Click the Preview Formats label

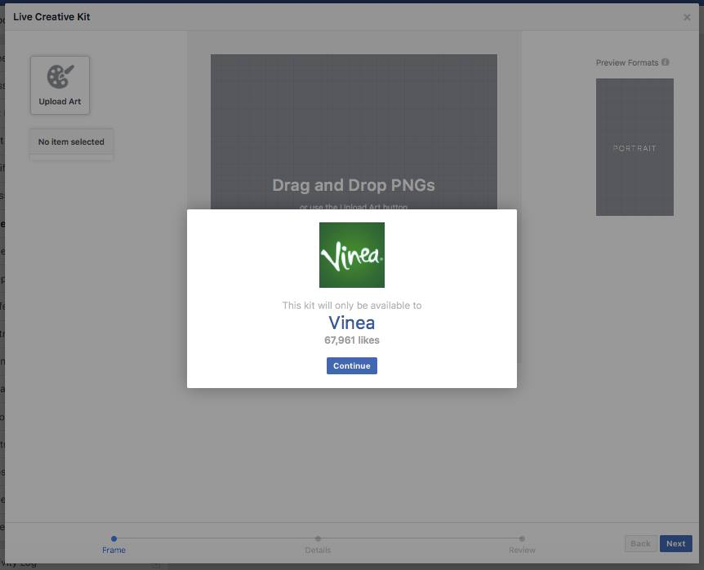627,62
